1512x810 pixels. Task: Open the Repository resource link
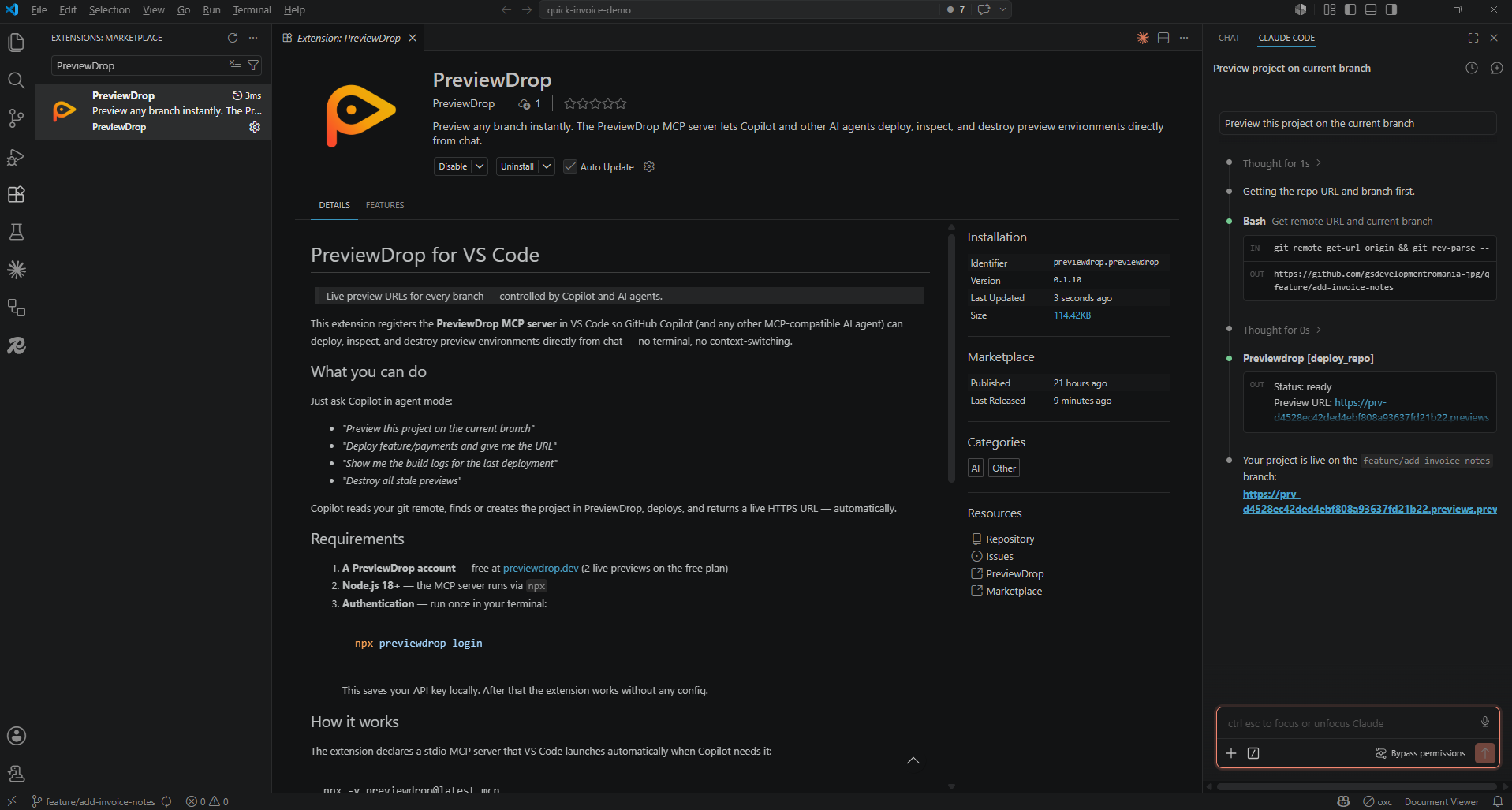click(x=1010, y=539)
